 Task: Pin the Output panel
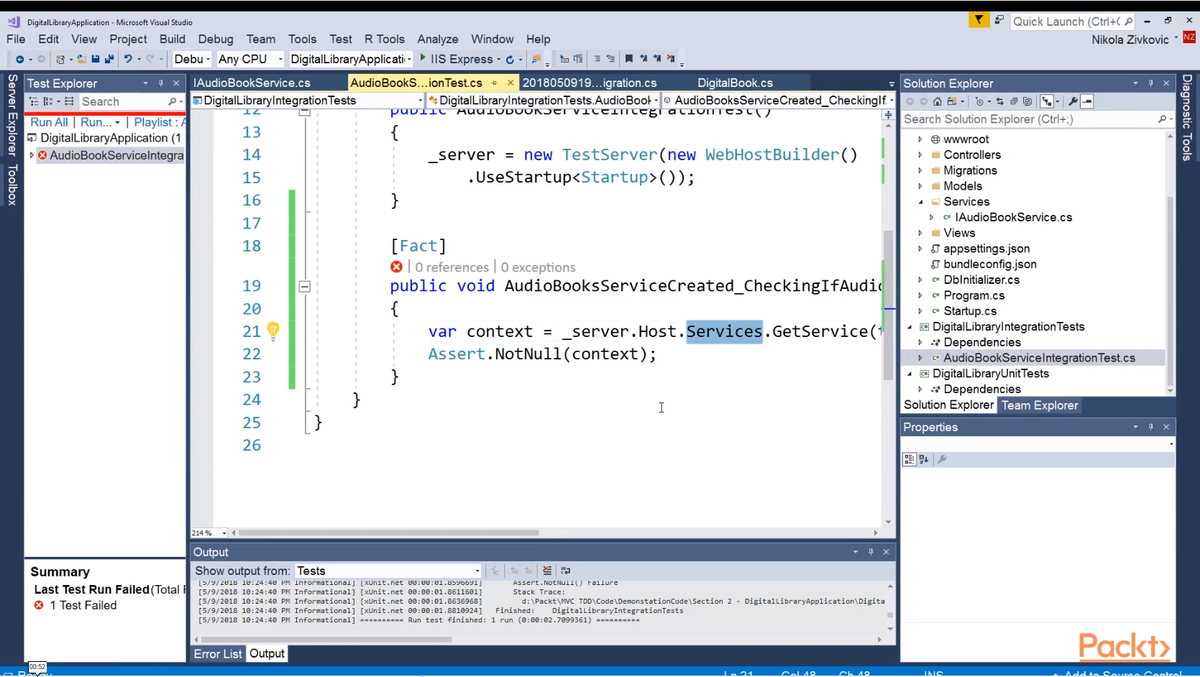pyautogui.click(x=870, y=552)
